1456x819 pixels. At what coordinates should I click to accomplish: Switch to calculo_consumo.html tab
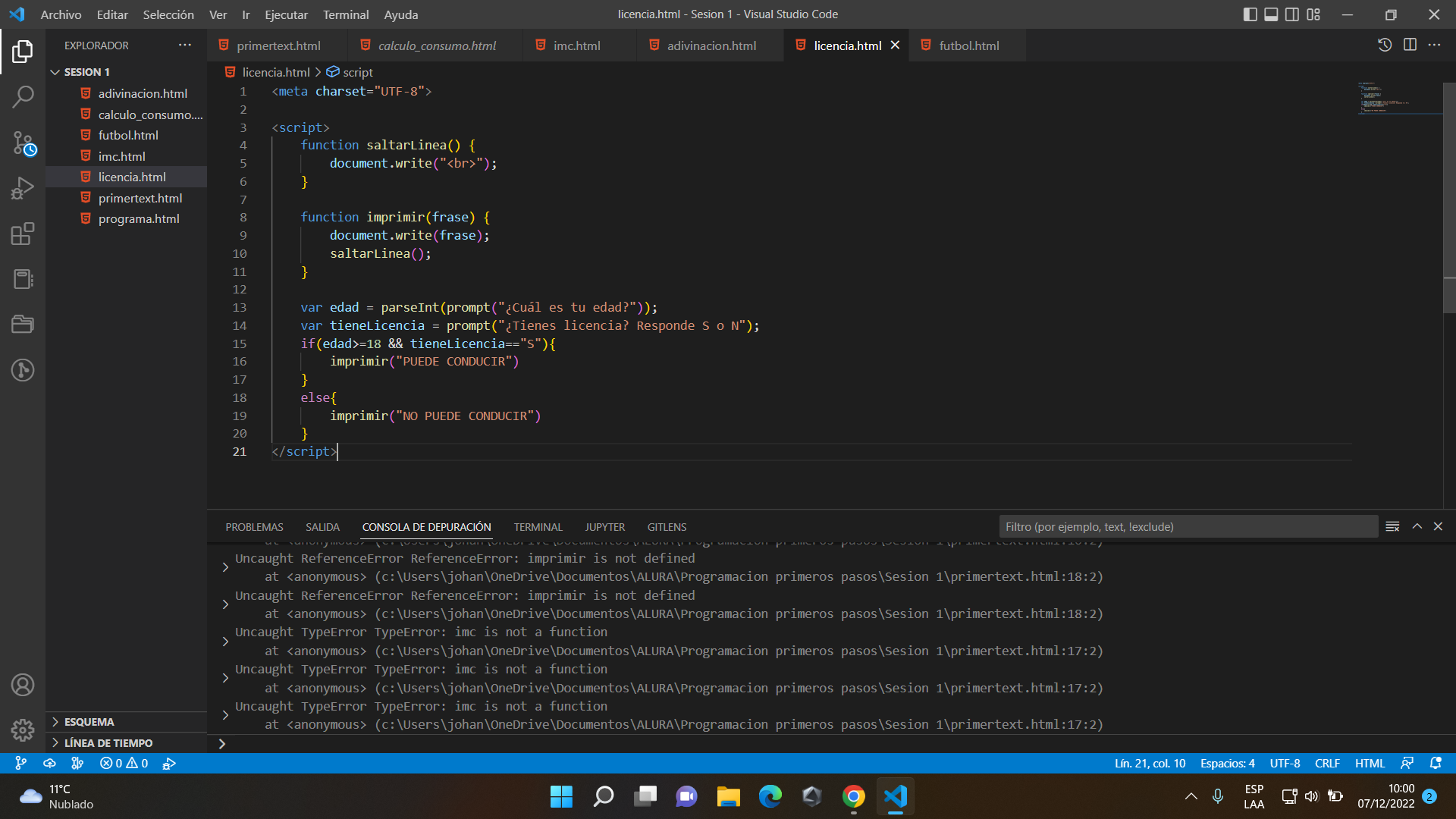436,45
